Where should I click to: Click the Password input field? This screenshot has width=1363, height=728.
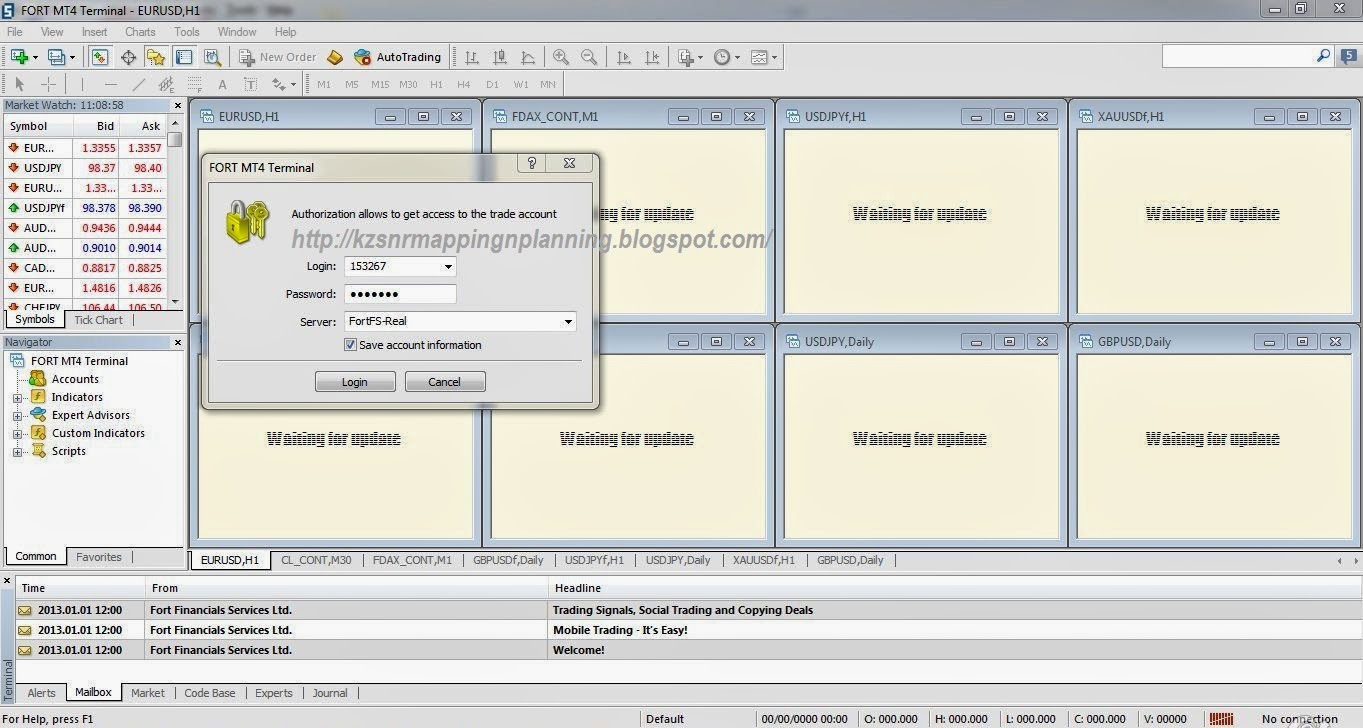click(x=400, y=294)
